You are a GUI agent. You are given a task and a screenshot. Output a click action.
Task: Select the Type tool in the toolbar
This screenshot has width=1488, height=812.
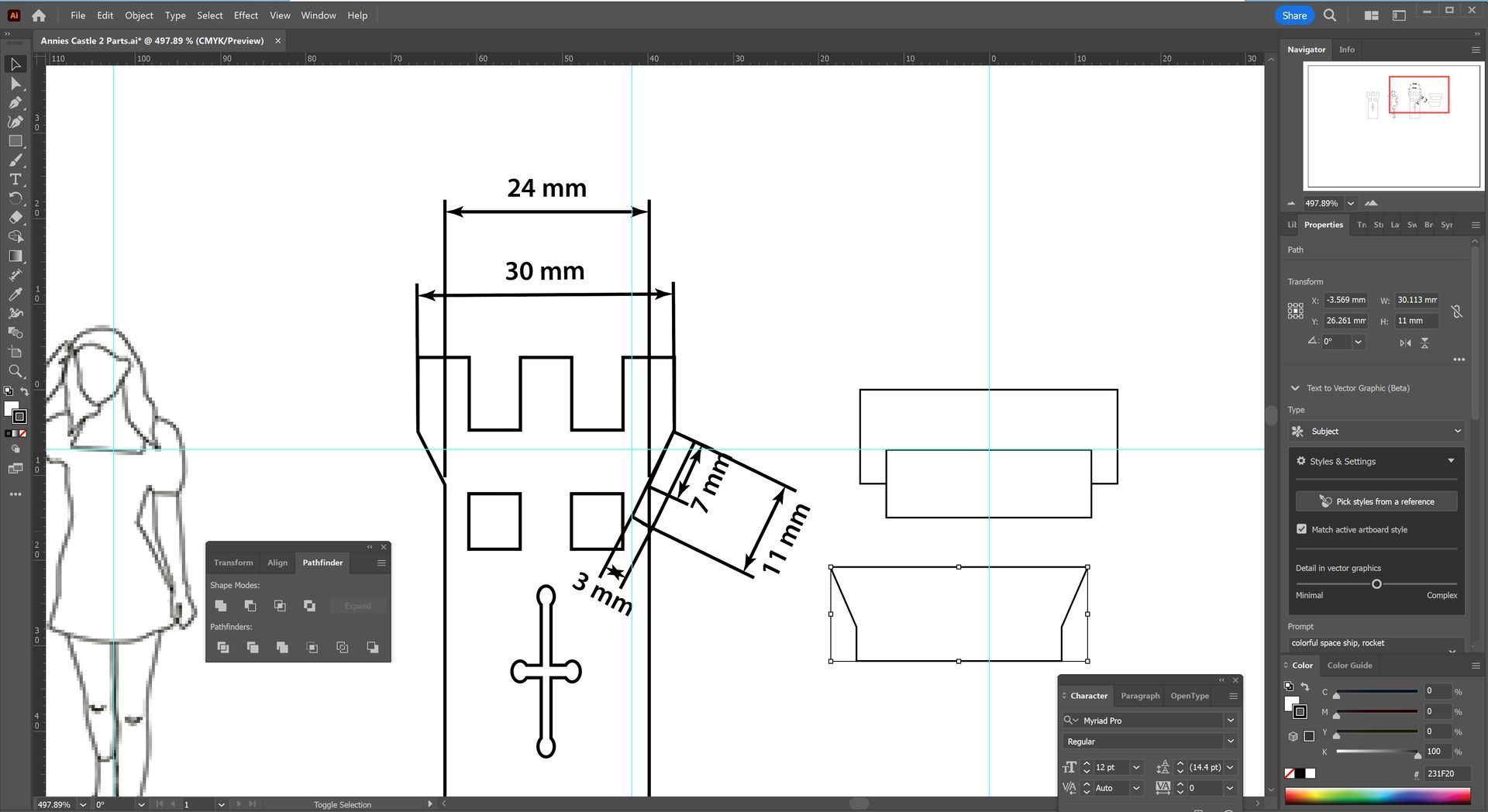15,179
